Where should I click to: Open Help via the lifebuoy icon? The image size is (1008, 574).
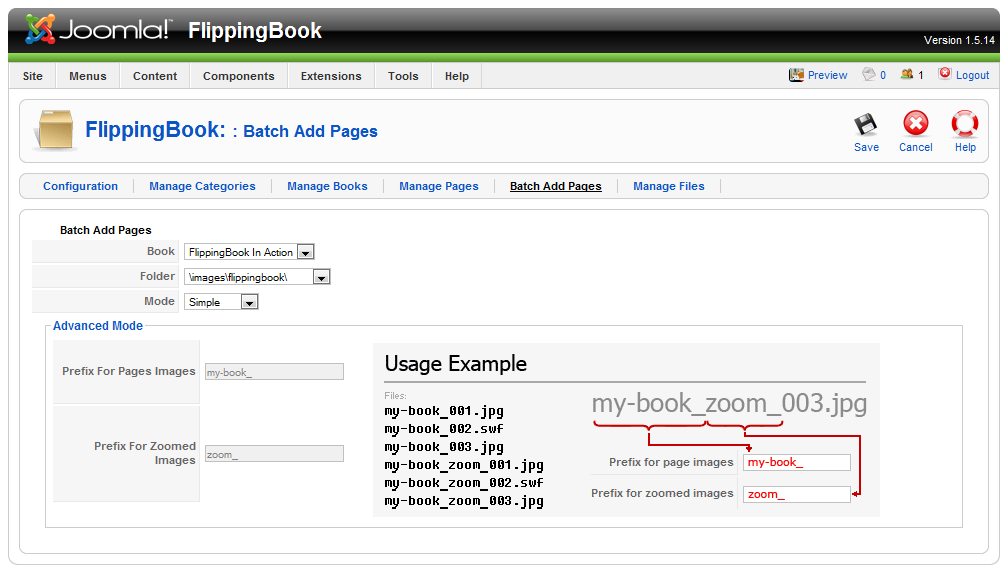pyautogui.click(x=964, y=125)
